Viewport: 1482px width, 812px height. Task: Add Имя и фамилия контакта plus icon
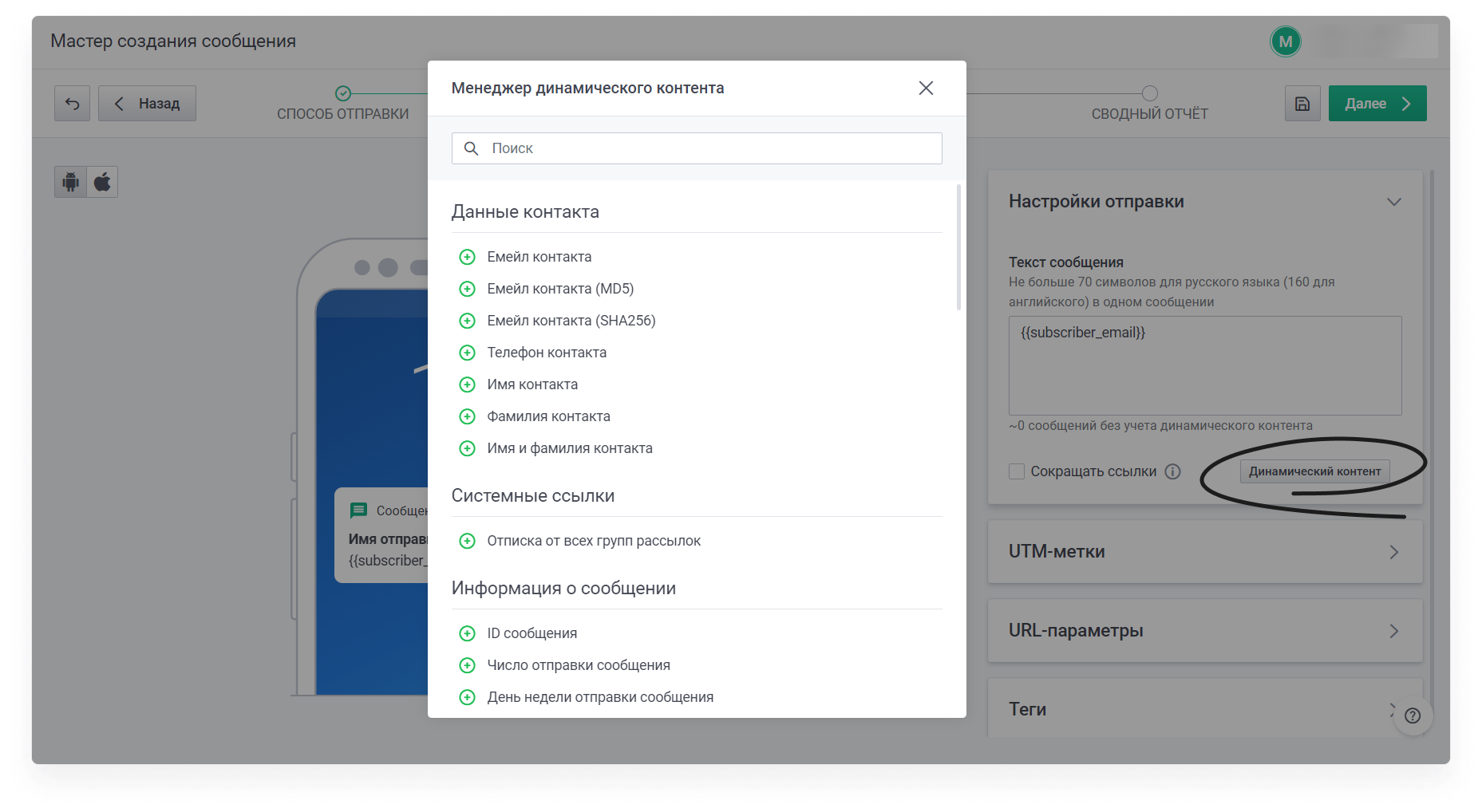point(468,448)
